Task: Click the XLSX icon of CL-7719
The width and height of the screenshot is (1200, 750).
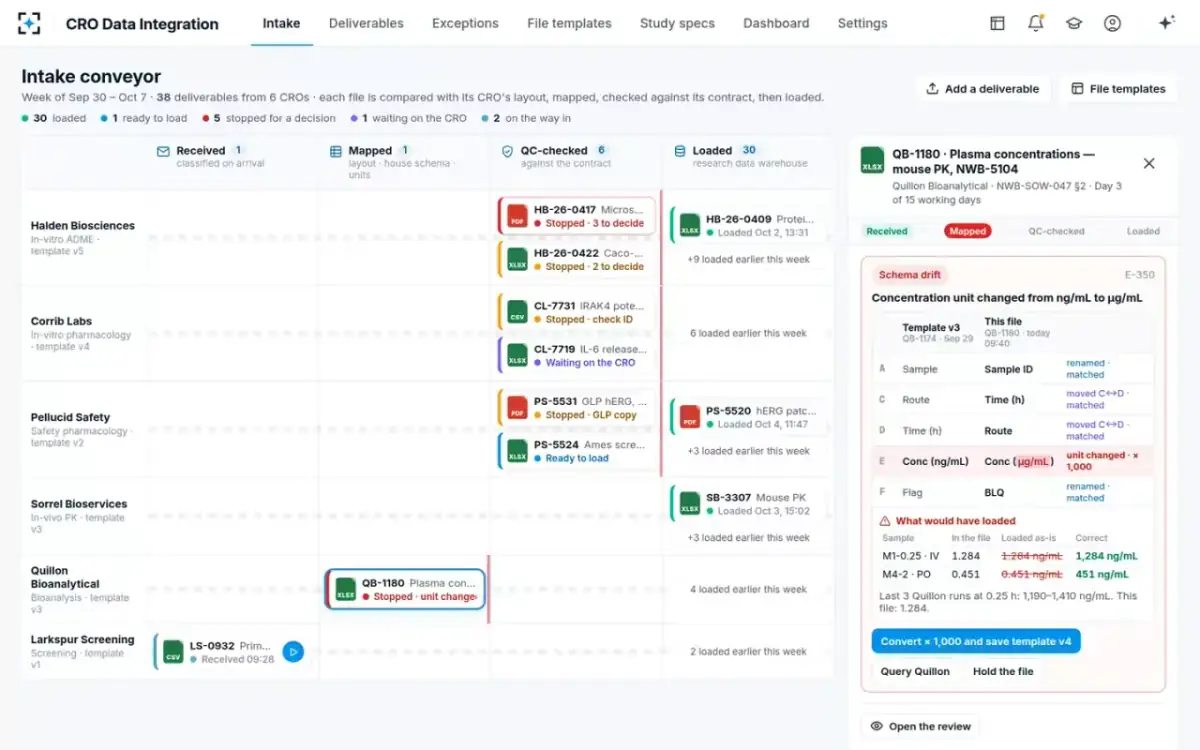Action: 517,356
